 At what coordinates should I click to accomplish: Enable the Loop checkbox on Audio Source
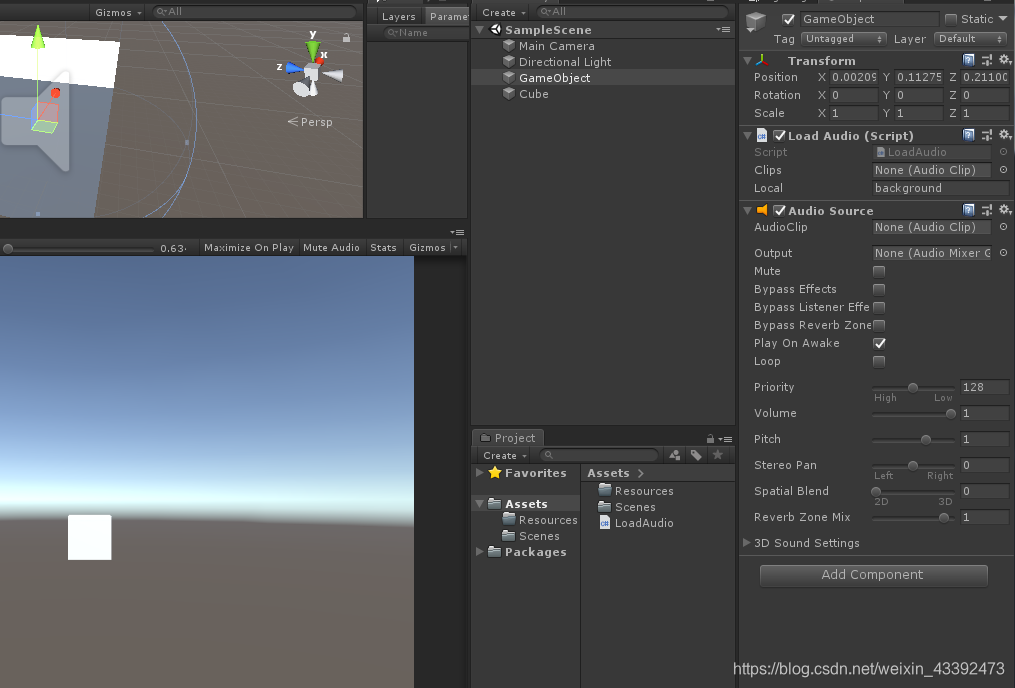879,361
